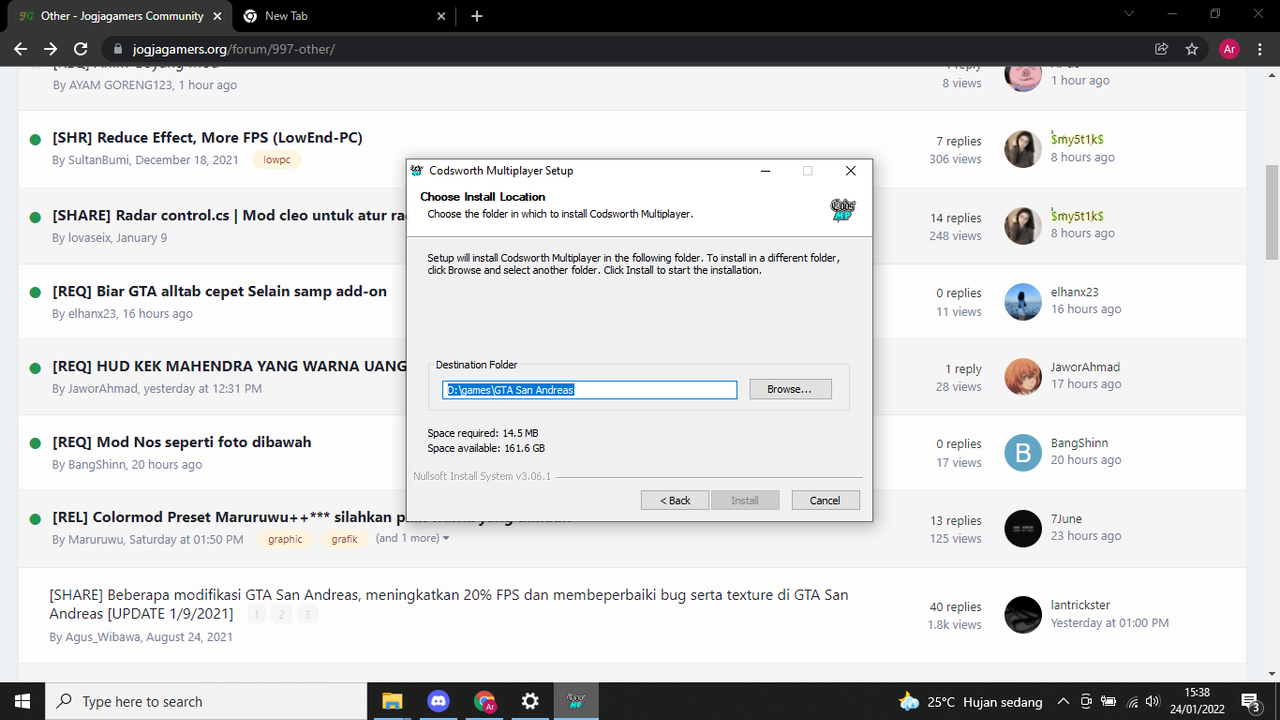Open a new Chrome tab with plus
The height and width of the screenshot is (720, 1280).
pos(477,16)
